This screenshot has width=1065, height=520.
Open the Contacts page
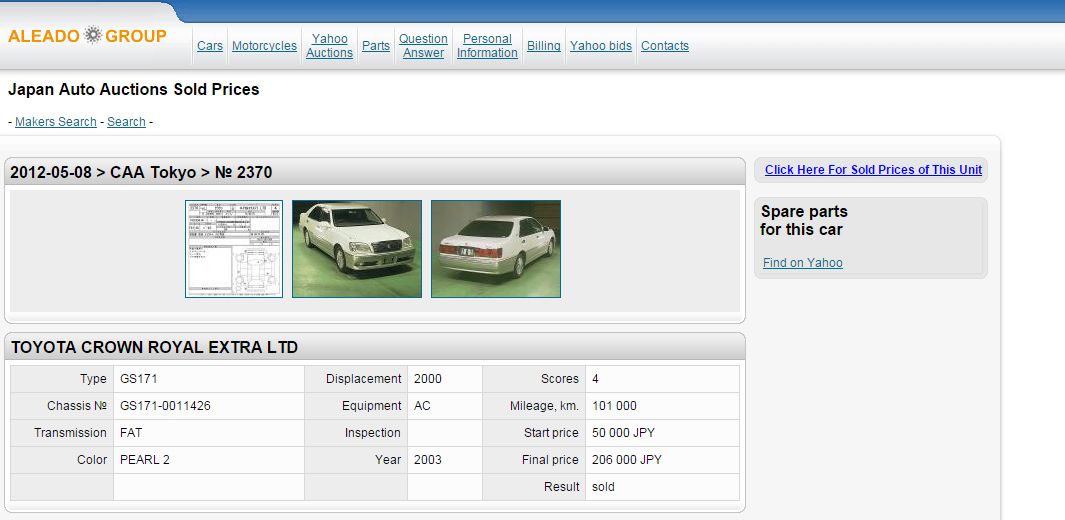click(665, 46)
